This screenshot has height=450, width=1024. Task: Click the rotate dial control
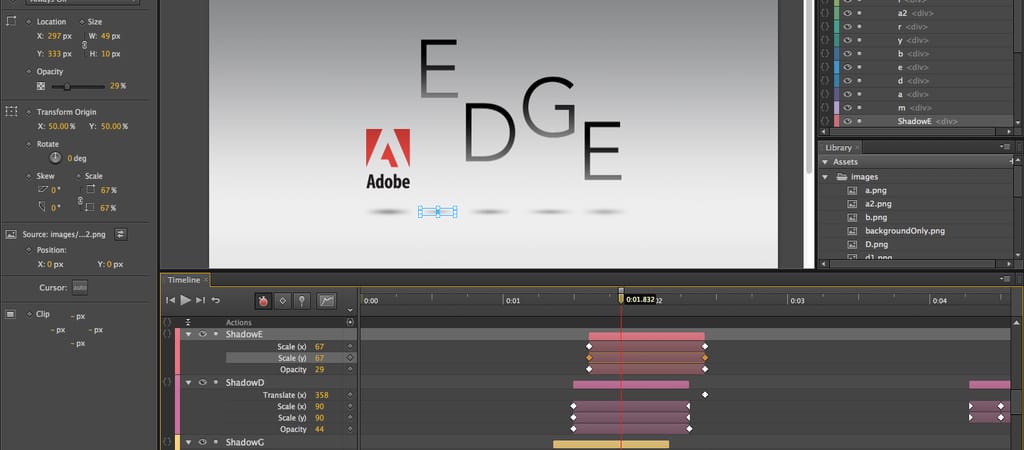coord(56,158)
